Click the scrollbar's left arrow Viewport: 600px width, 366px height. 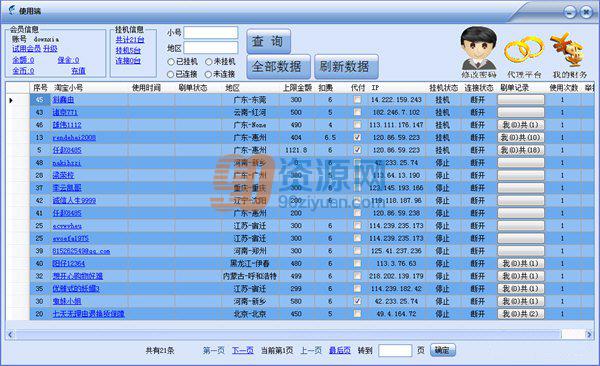click(10, 335)
